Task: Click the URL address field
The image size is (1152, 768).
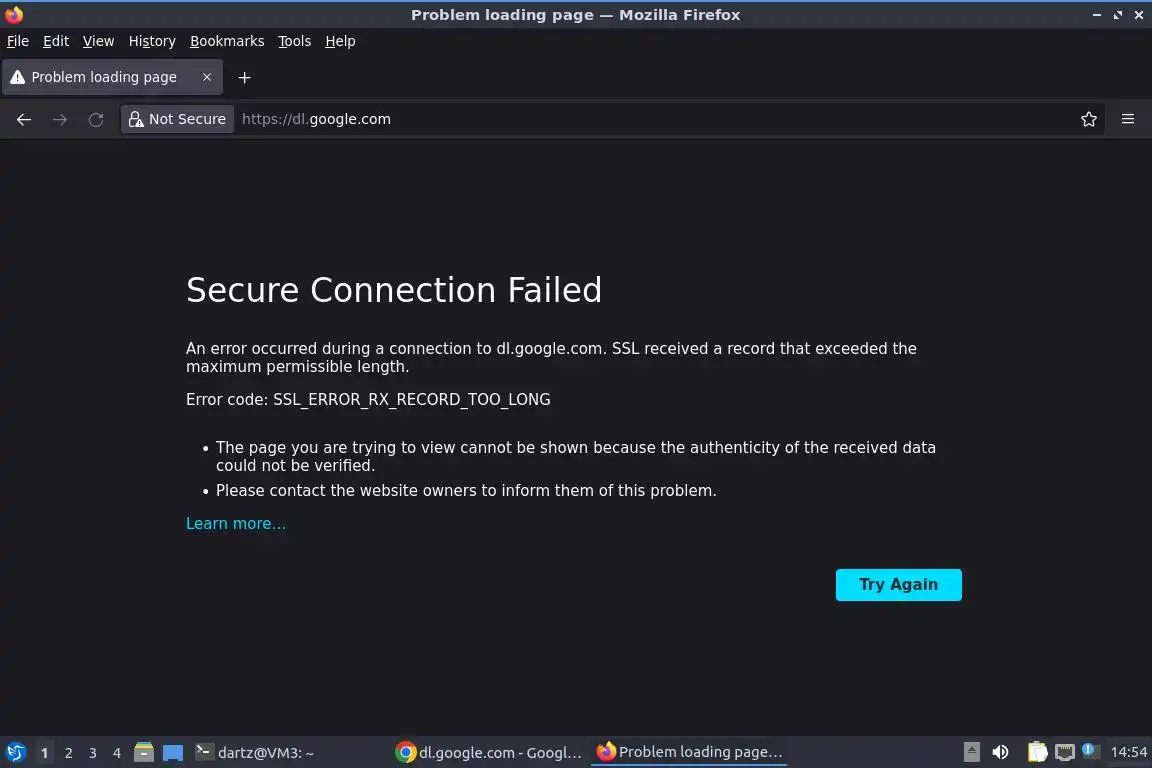Action: point(650,119)
